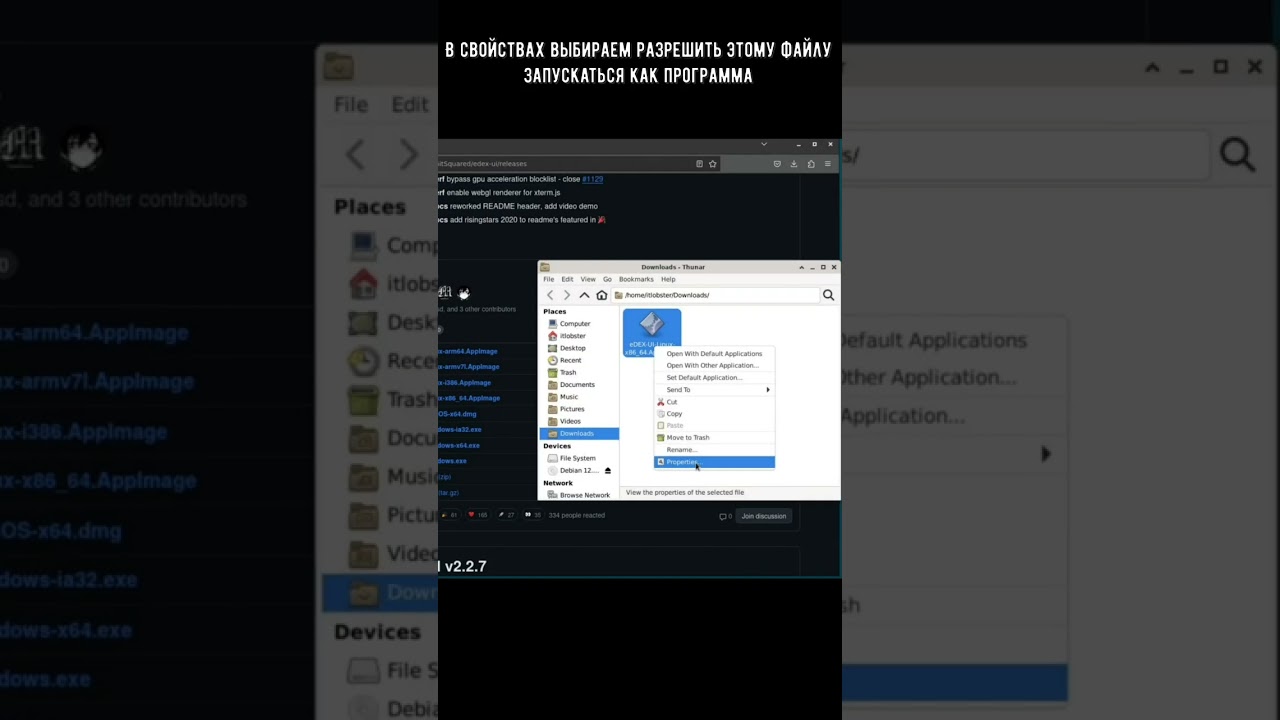Download the x64.dmg asset link

tap(458, 413)
